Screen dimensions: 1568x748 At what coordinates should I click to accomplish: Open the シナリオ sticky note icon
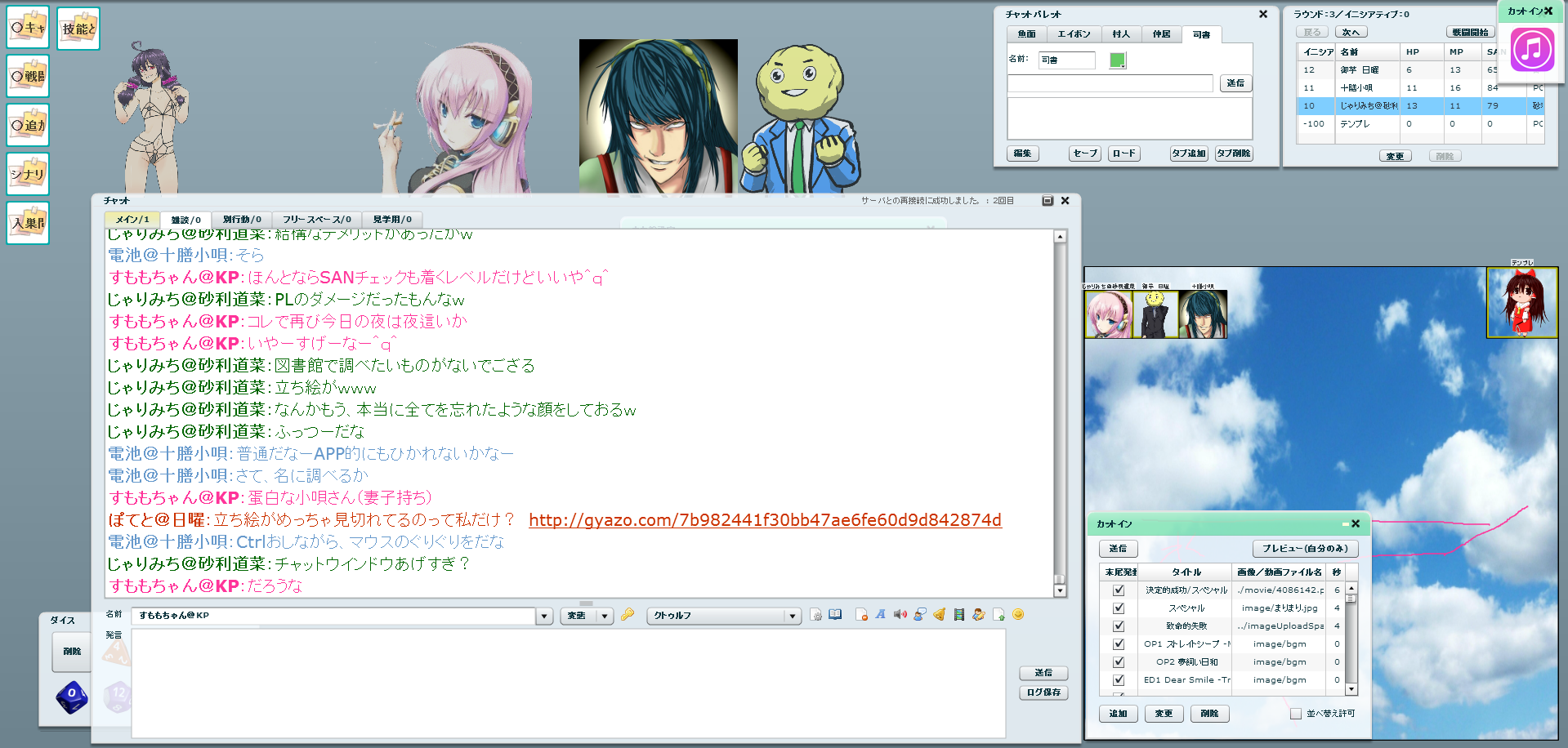click(28, 174)
